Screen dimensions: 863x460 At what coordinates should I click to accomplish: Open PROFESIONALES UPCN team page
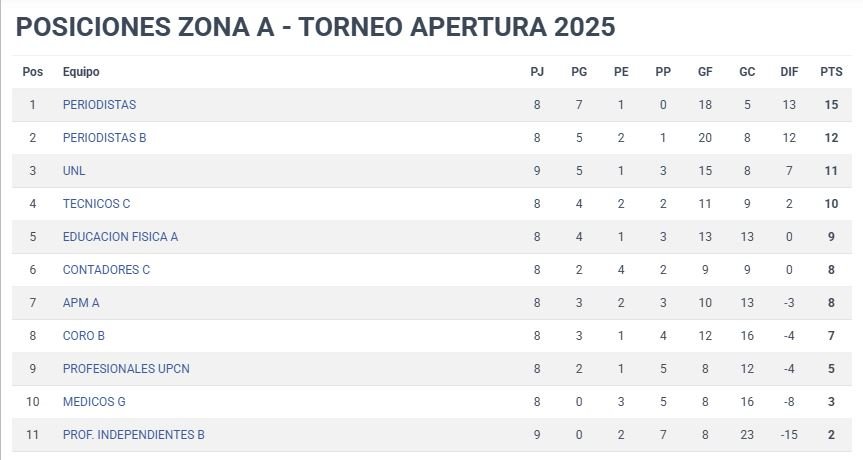(x=126, y=369)
